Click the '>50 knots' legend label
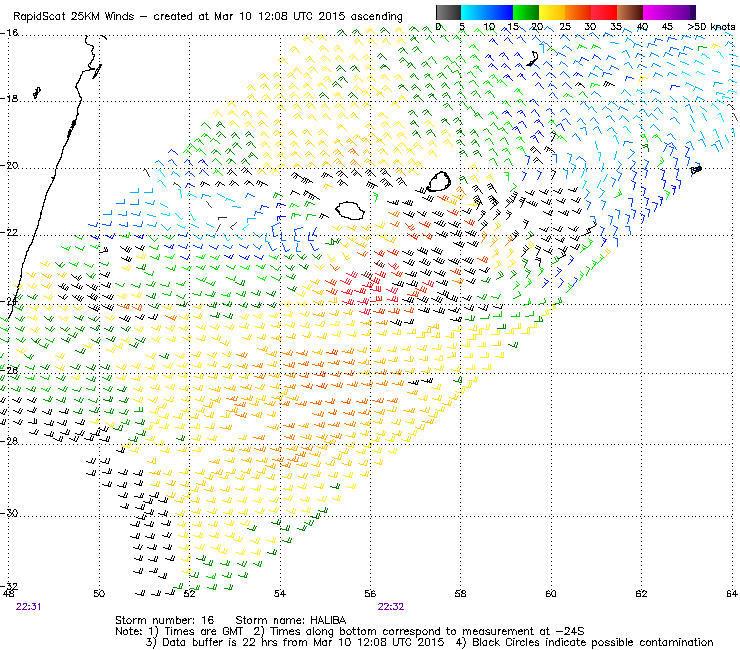Image resolution: width=740 pixels, height=650 pixels. point(711,27)
